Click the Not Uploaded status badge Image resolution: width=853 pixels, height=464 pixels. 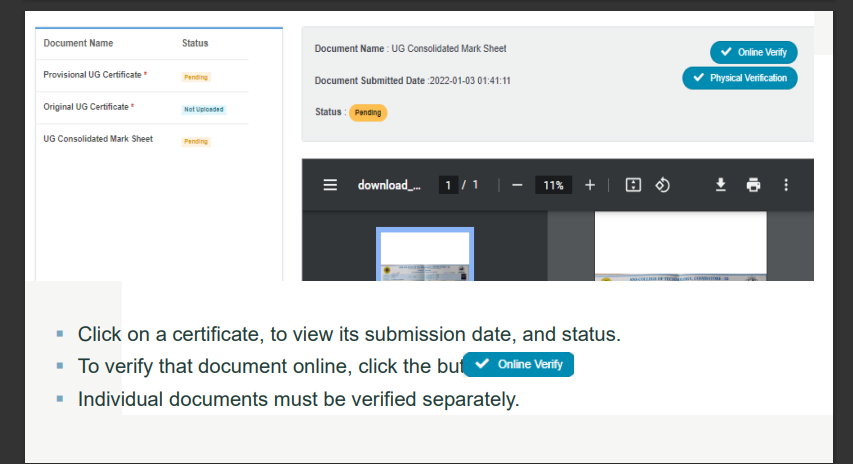point(204,109)
